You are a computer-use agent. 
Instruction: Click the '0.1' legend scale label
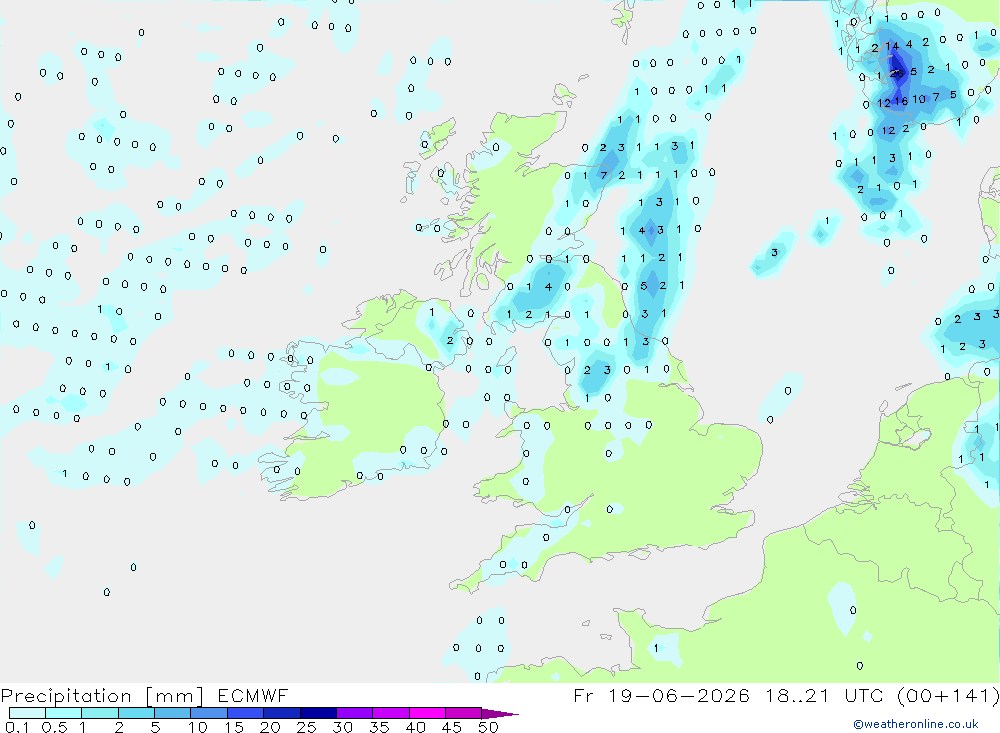tap(17, 727)
